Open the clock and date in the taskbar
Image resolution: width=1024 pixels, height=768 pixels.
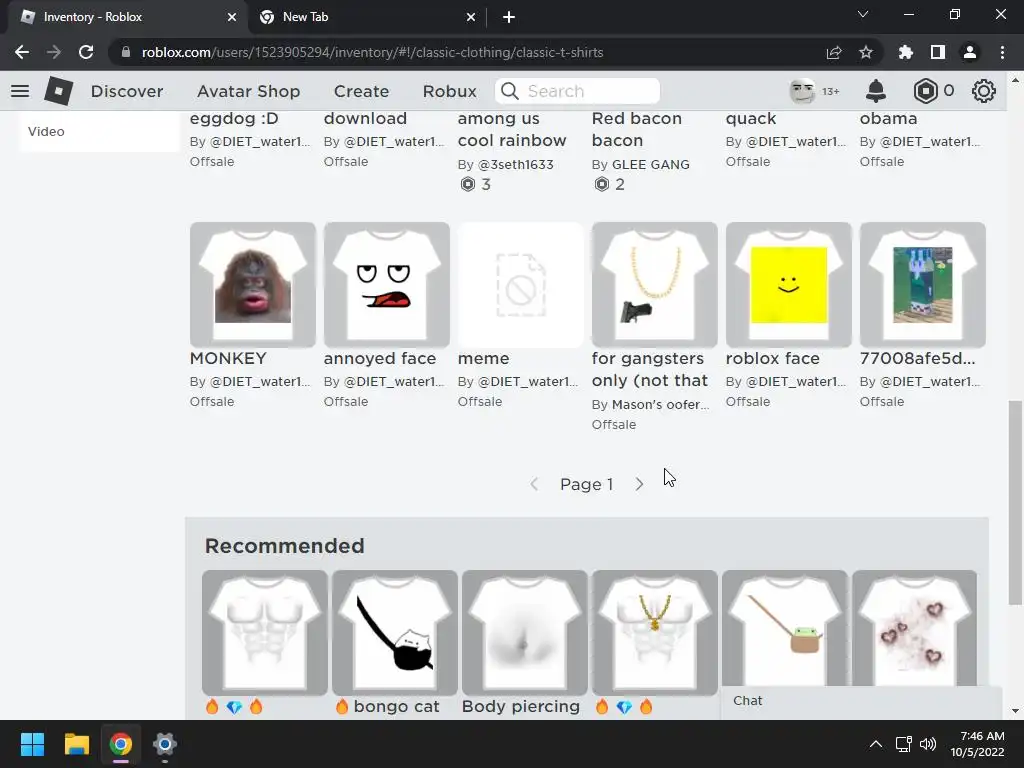click(977, 744)
